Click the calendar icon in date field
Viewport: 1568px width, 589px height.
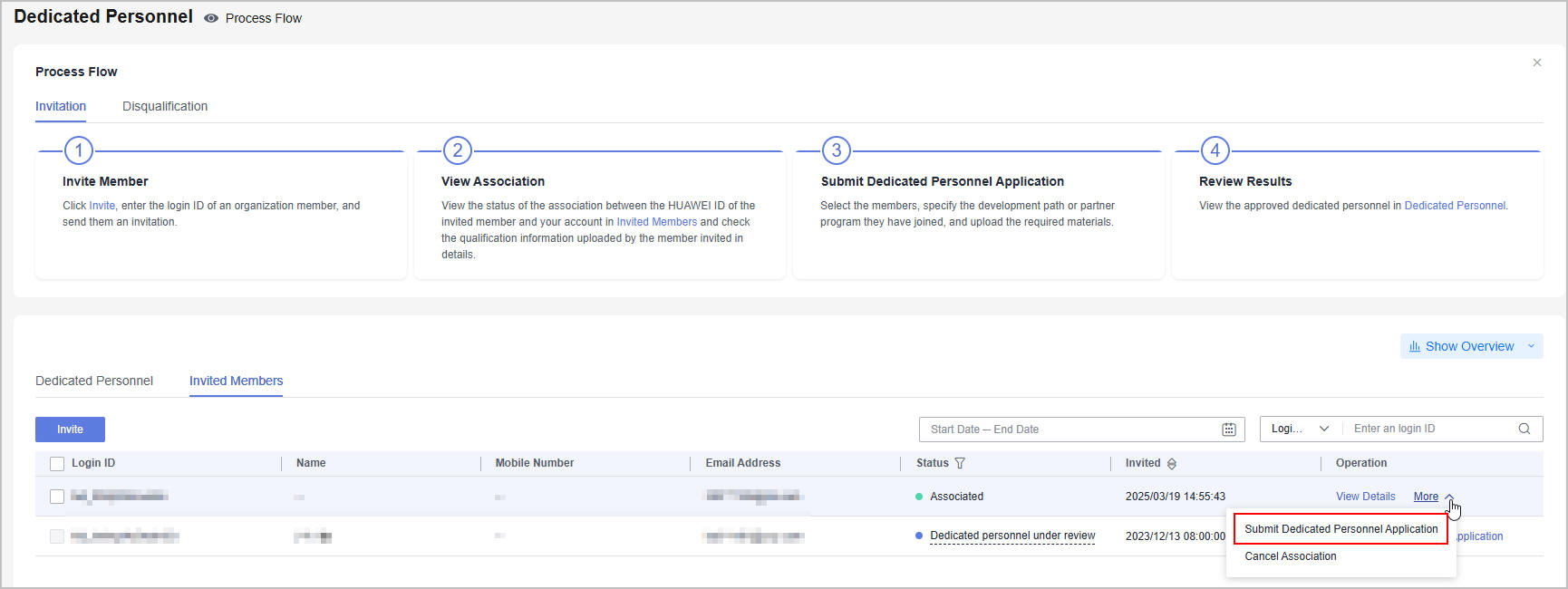click(x=1229, y=430)
